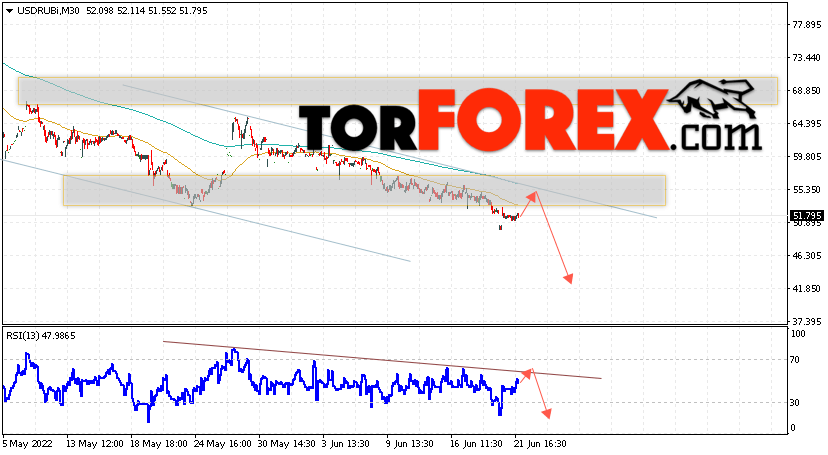This screenshot has height=455, width=828.
Task: Select price level 73.440 on axis
Action: click(806, 58)
